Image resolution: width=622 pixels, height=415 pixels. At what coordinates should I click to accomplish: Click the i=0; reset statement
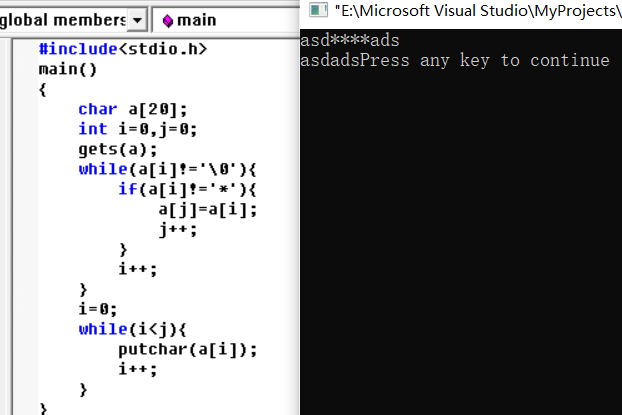click(98, 309)
